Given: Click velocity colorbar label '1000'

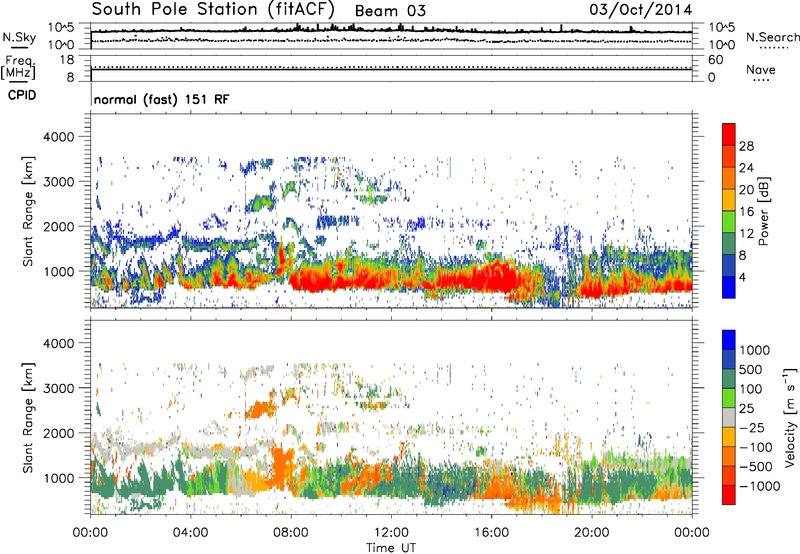Looking at the screenshot, I should coord(755,350).
